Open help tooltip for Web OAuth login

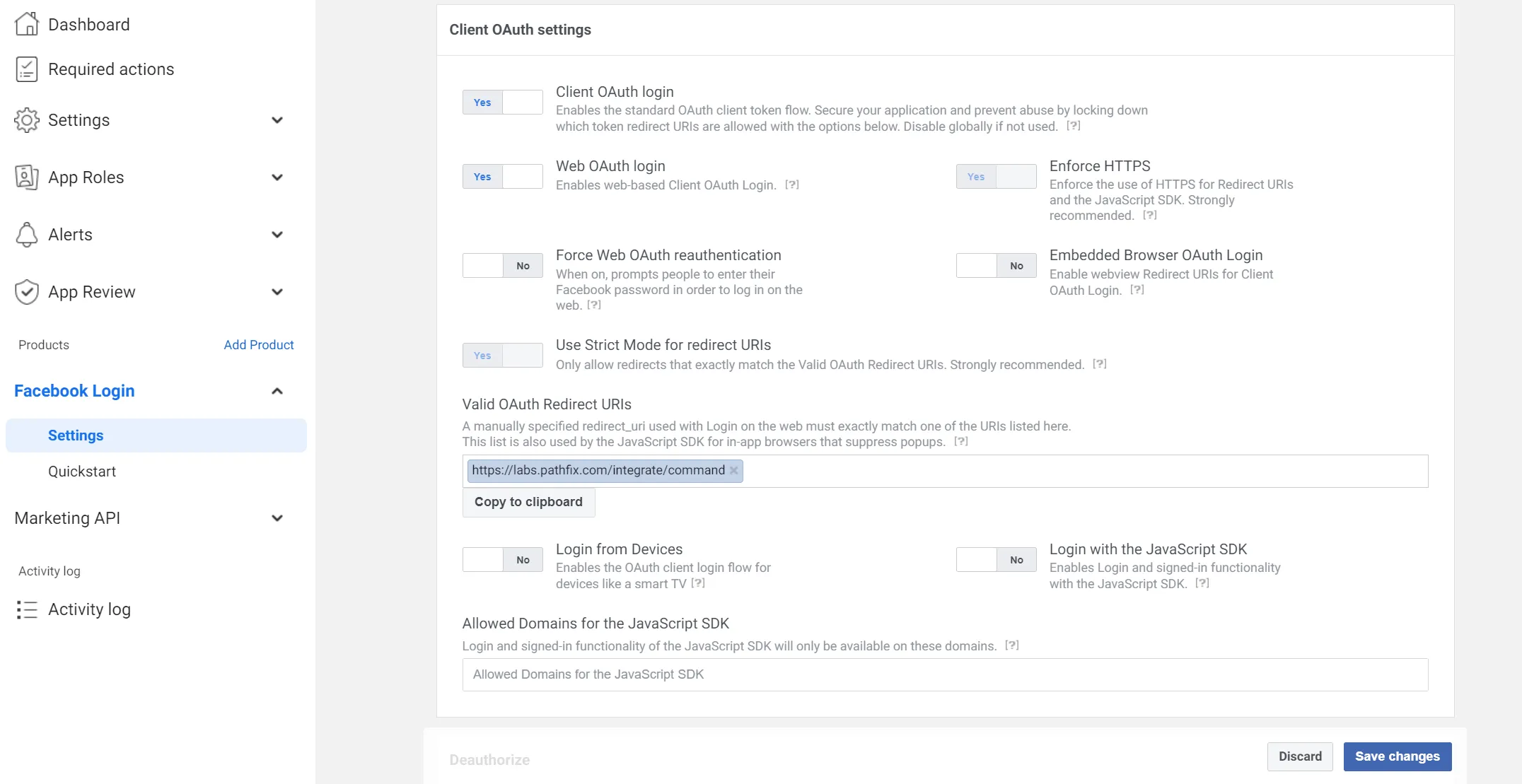pyautogui.click(x=792, y=185)
